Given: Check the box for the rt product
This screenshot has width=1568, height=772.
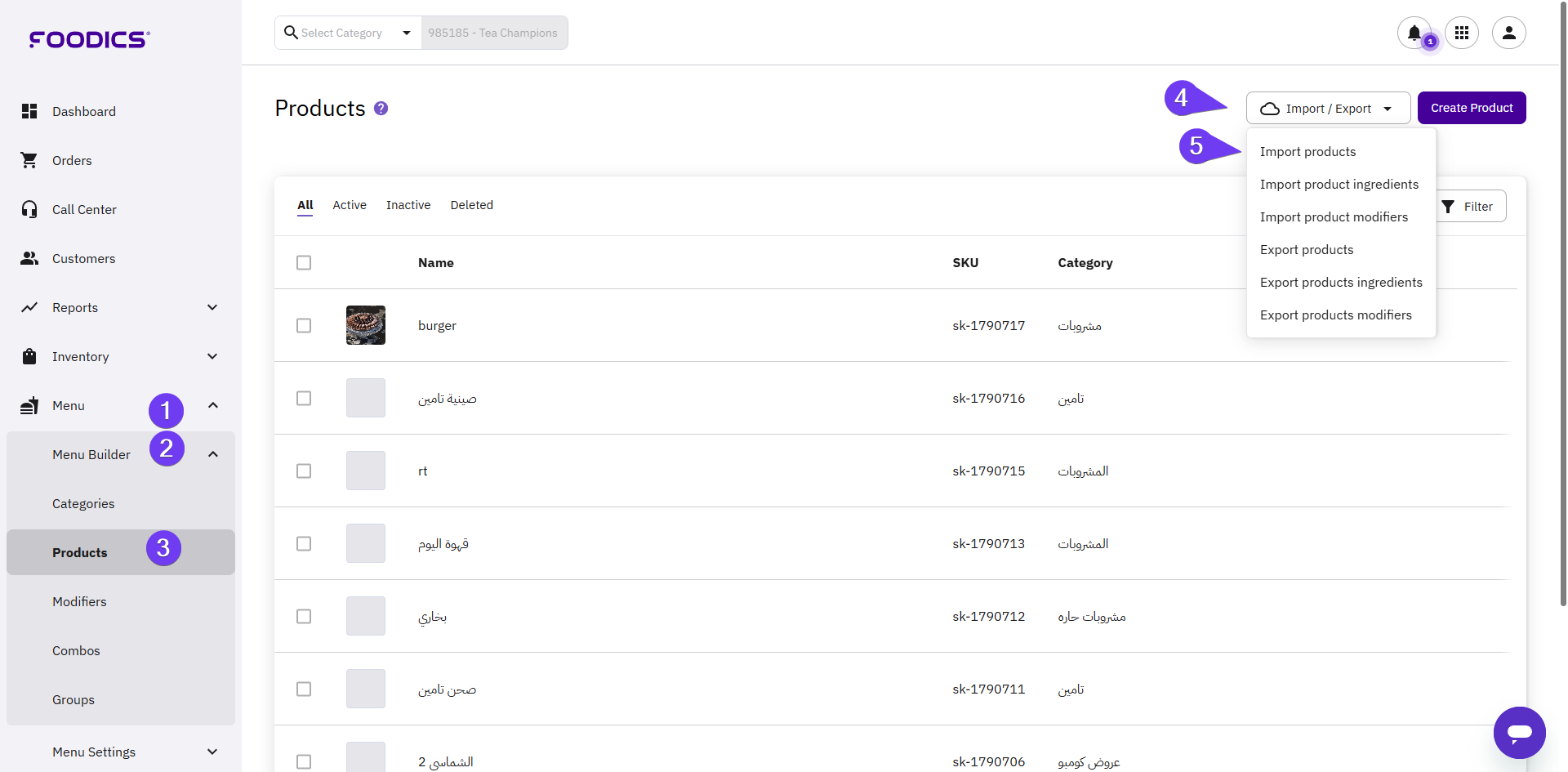Looking at the screenshot, I should [x=304, y=471].
